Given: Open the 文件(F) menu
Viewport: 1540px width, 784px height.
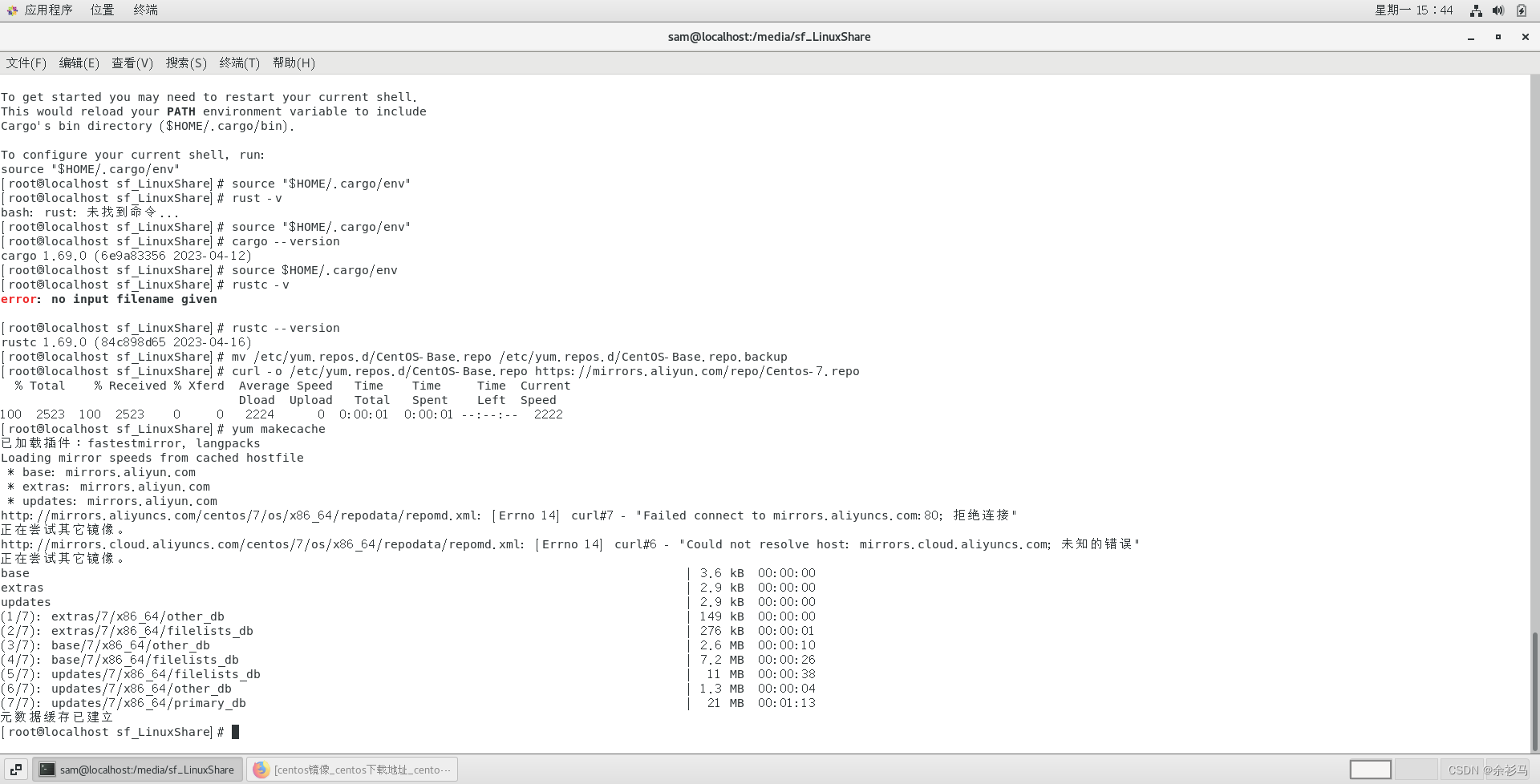Looking at the screenshot, I should click(x=26, y=63).
